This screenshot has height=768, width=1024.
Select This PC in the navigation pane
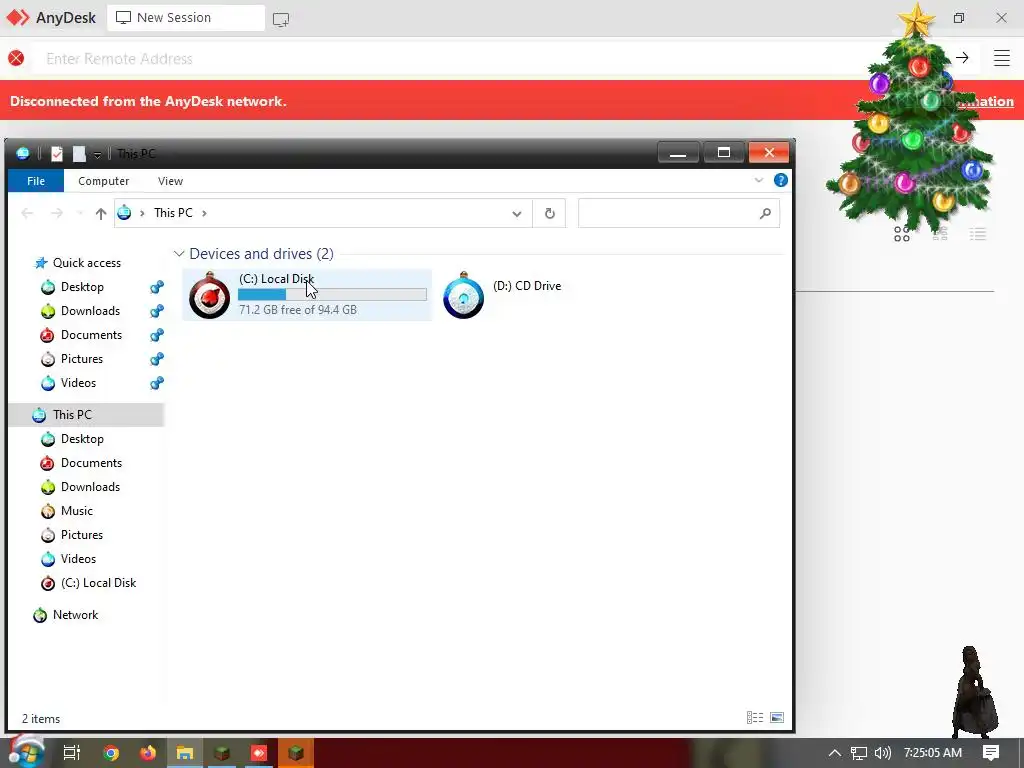pyautogui.click(x=86, y=415)
